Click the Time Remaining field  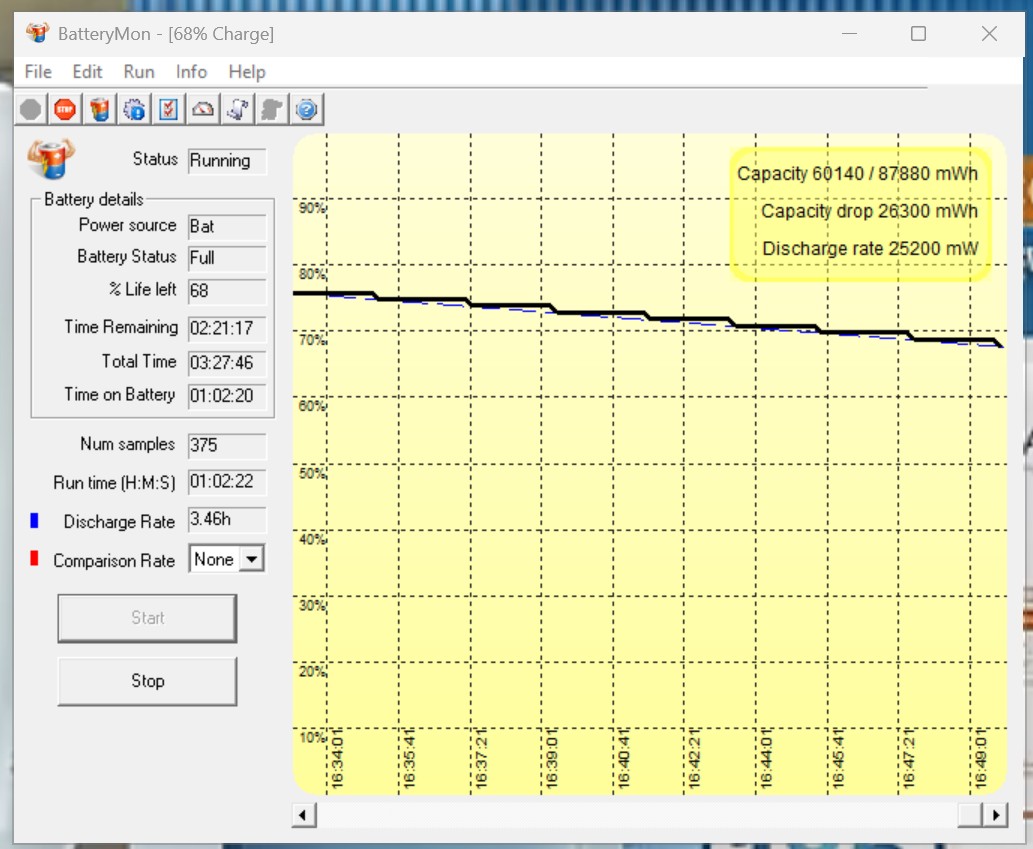(227, 328)
